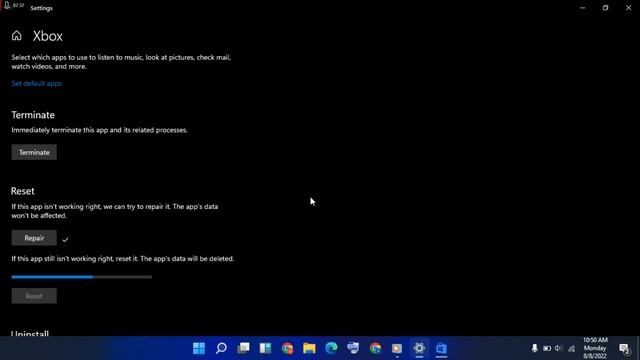The image size is (640, 360).
Task: Click the greyed-out Reset button
Action: [x=34, y=296]
